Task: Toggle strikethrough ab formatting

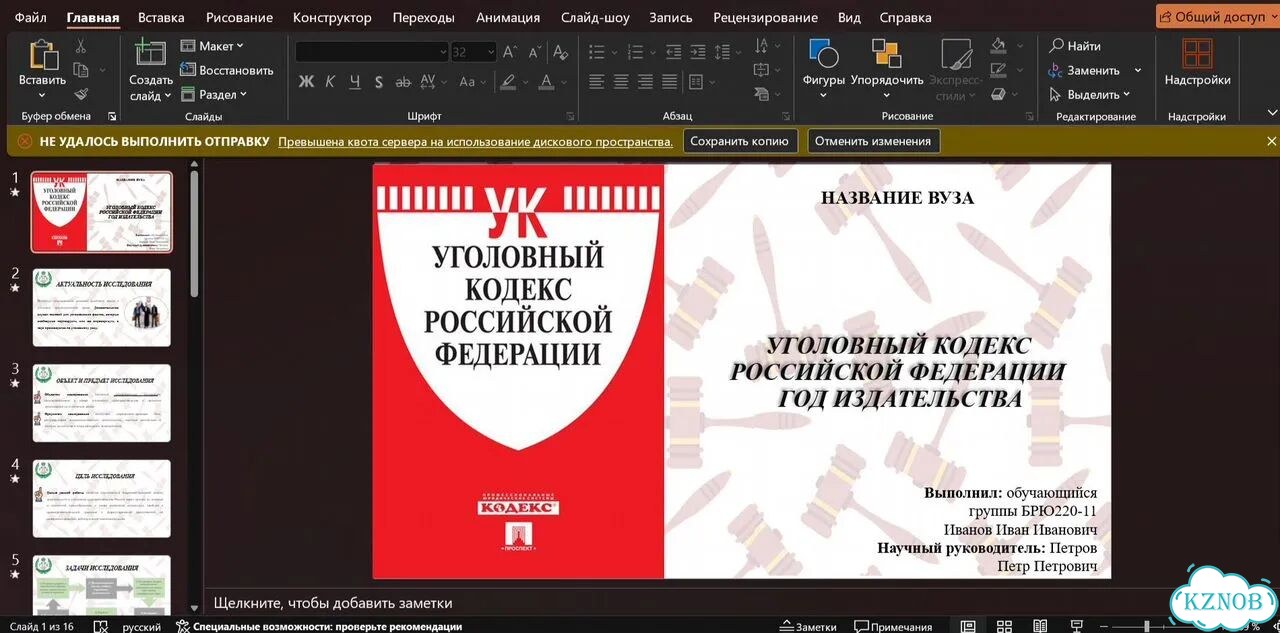Action: coord(403,82)
